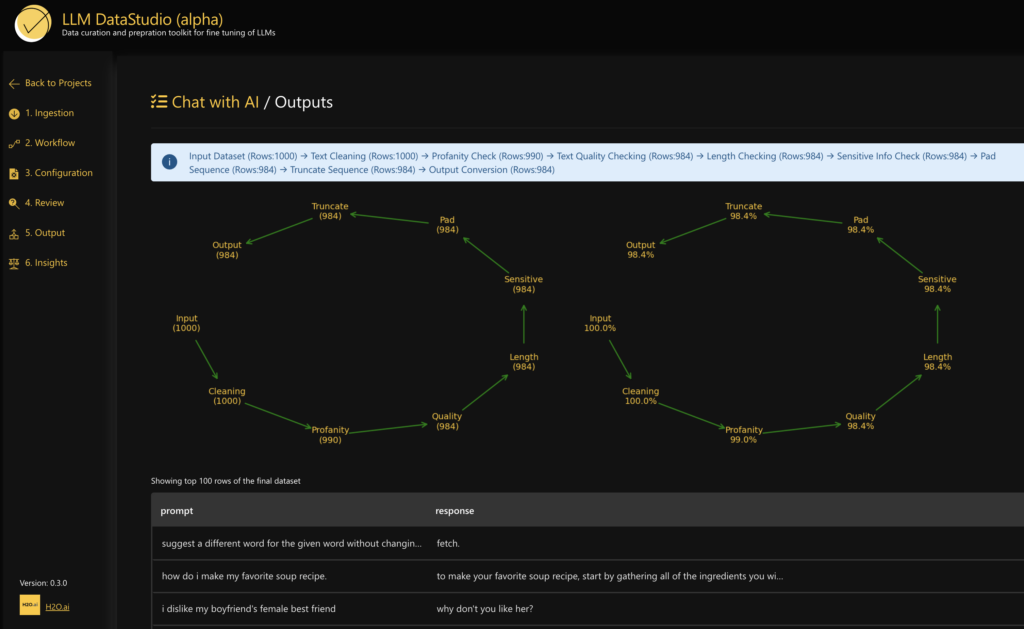Viewport: 1024px width, 629px height.
Task: Click the Insights scale icon
Action: coord(13,262)
